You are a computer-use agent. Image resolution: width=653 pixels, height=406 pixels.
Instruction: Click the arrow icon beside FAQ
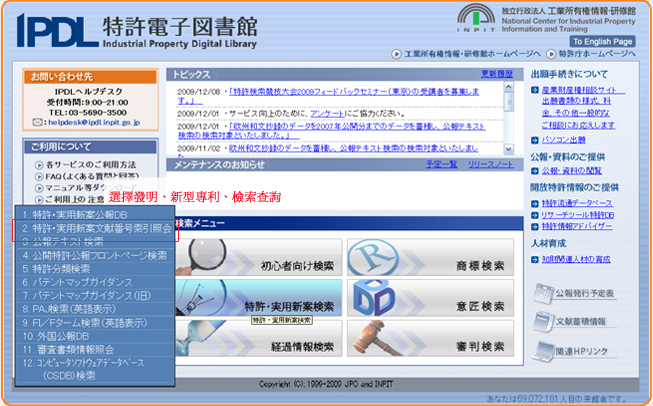39,177
